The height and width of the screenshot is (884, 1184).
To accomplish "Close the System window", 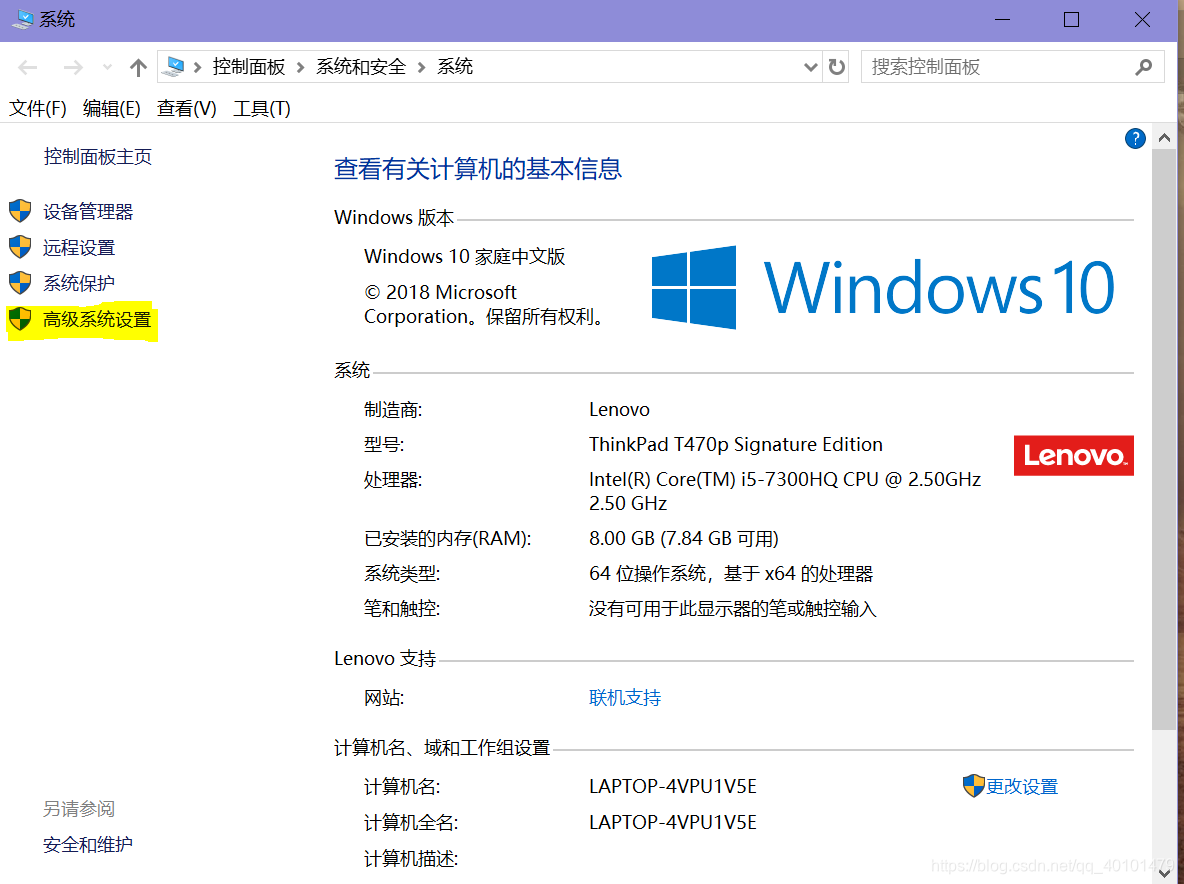I will (x=1142, y=20).
